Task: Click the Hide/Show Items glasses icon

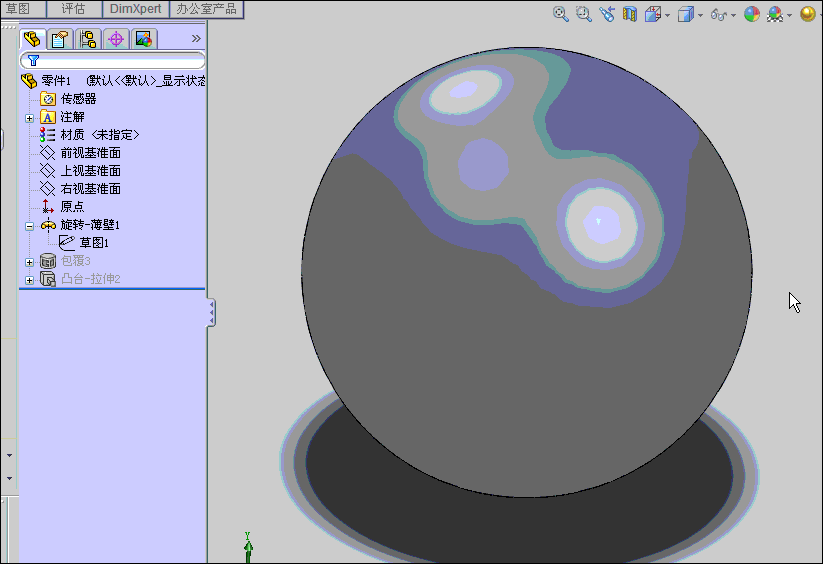Action: point(719,15)
